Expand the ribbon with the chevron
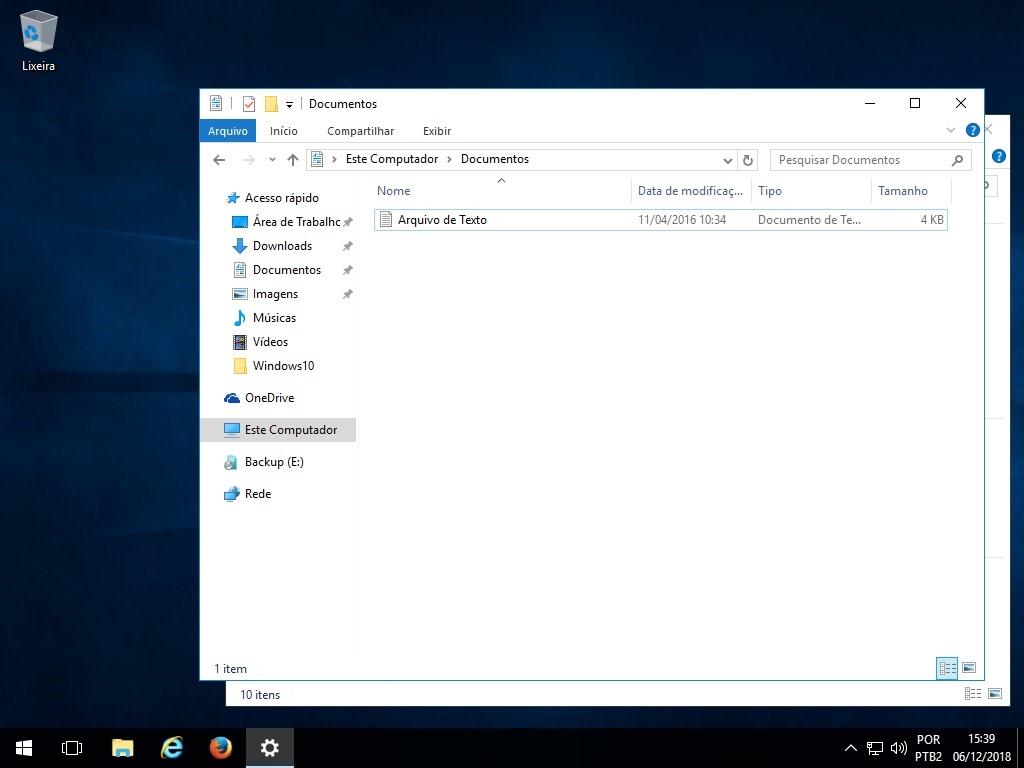Image resolution: width=1024 pixels, height=768 pixels. 951,131
